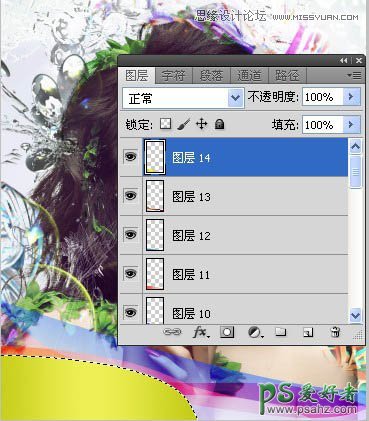
Task: Switch to the 通道 tab
Action: coord(249,76)
